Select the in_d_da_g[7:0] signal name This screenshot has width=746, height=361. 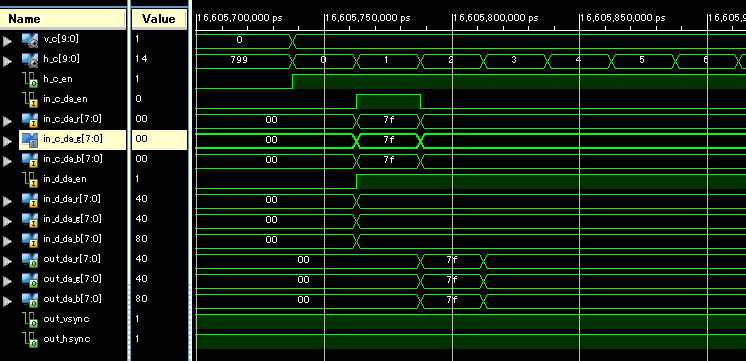pyautogui.click(x=73, y=219)
